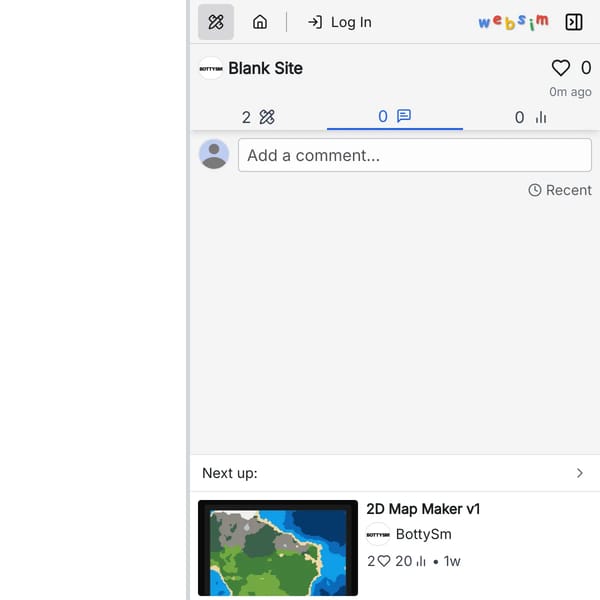
Task: Select the 0 comments tab
Action: click(395, 116)
